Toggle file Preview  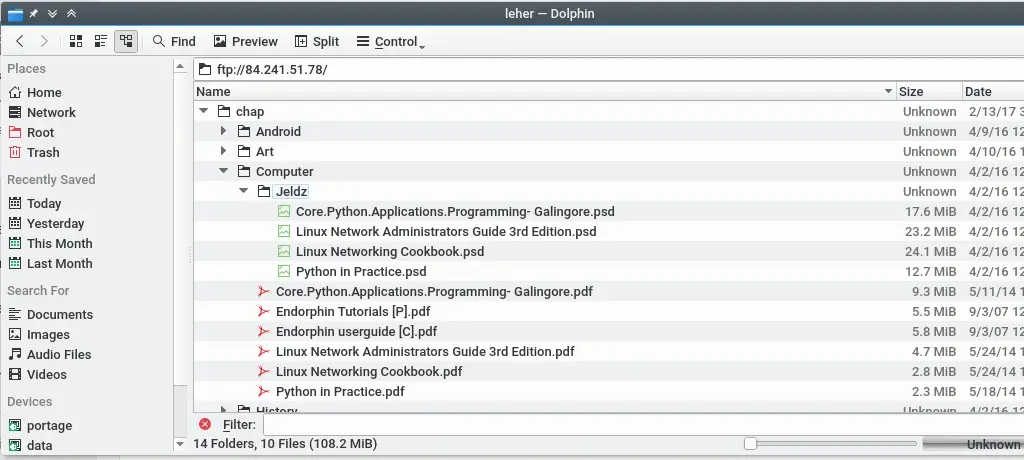(x=246, y=41)
